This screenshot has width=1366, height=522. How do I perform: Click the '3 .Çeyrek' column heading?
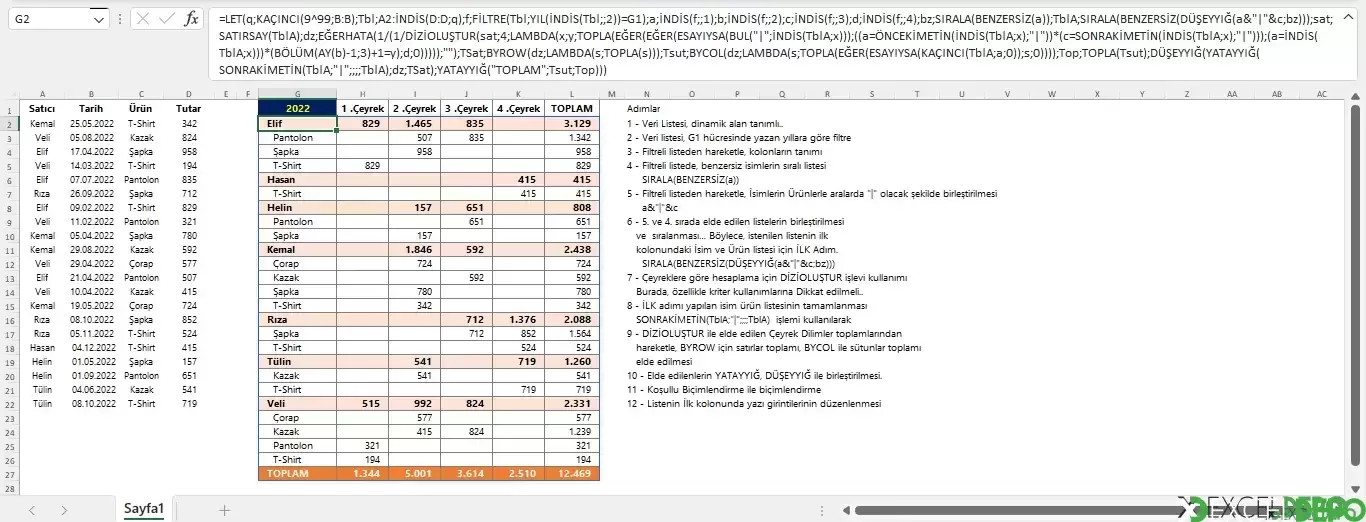pyautogui.click(x=467, y=108)
